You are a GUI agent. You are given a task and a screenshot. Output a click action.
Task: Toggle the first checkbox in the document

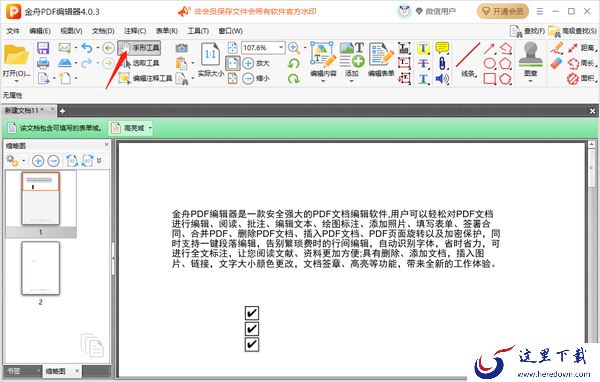tap(251, 313)
